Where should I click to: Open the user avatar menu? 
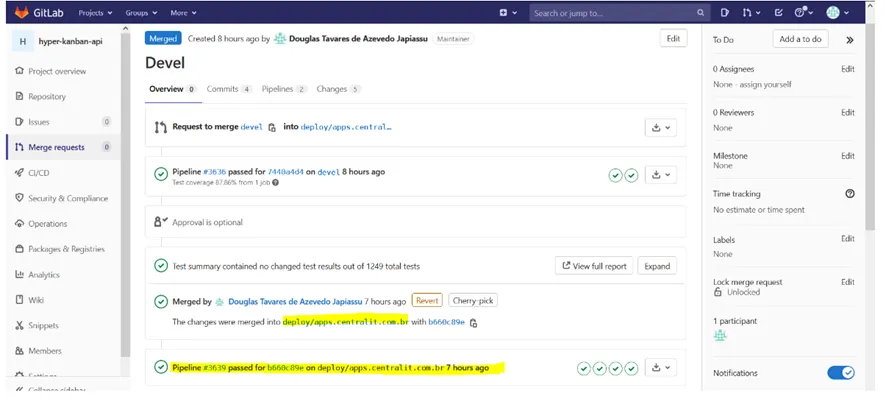[839, 12]
